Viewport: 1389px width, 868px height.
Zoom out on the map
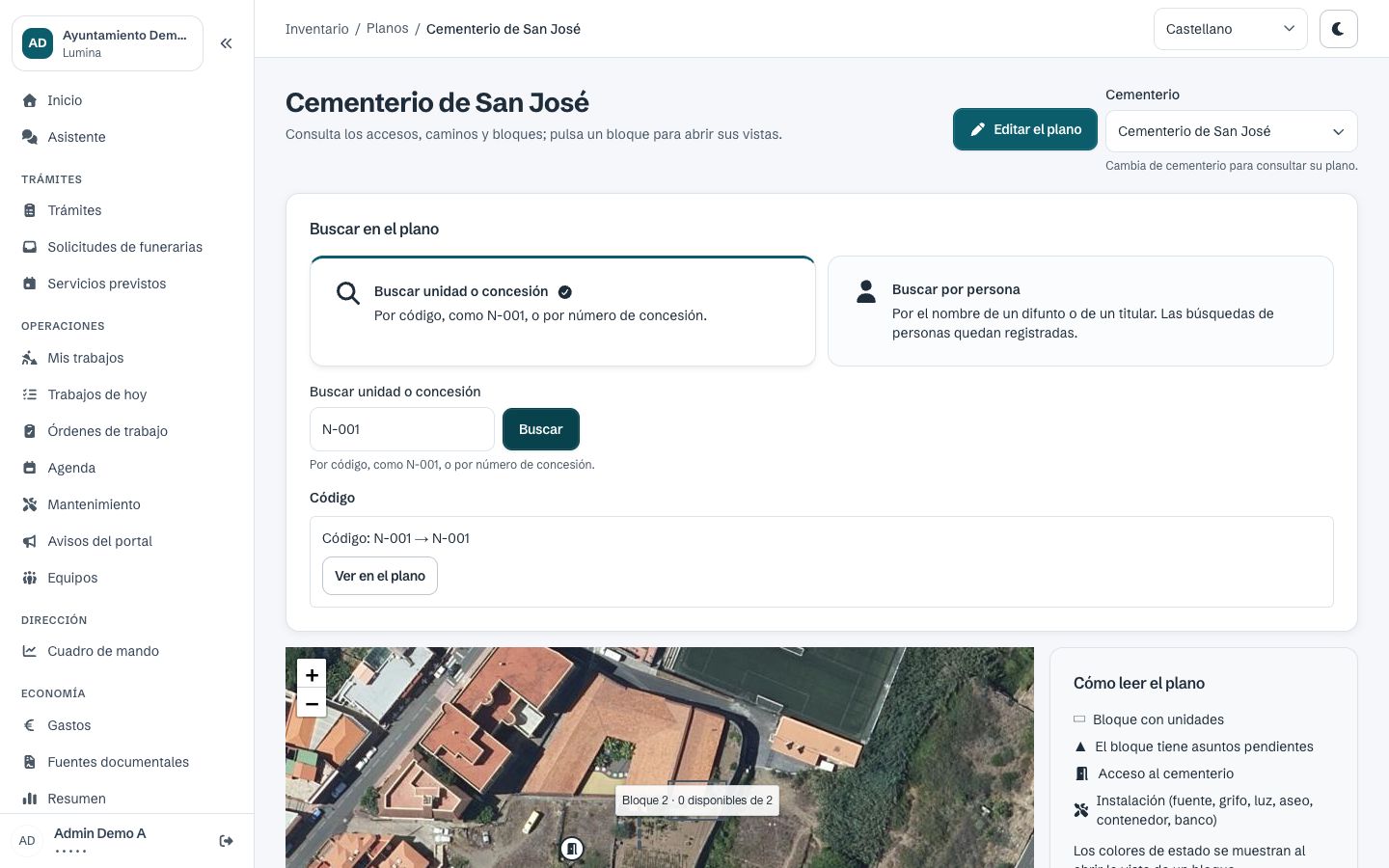pyautogui.click(x=312, y=703)
